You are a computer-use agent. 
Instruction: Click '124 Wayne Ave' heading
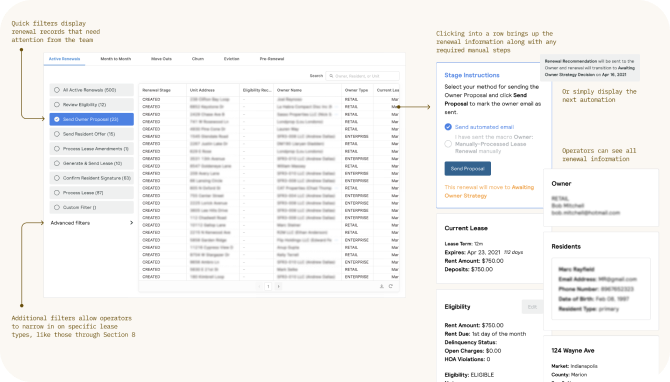tap(573, 350)
